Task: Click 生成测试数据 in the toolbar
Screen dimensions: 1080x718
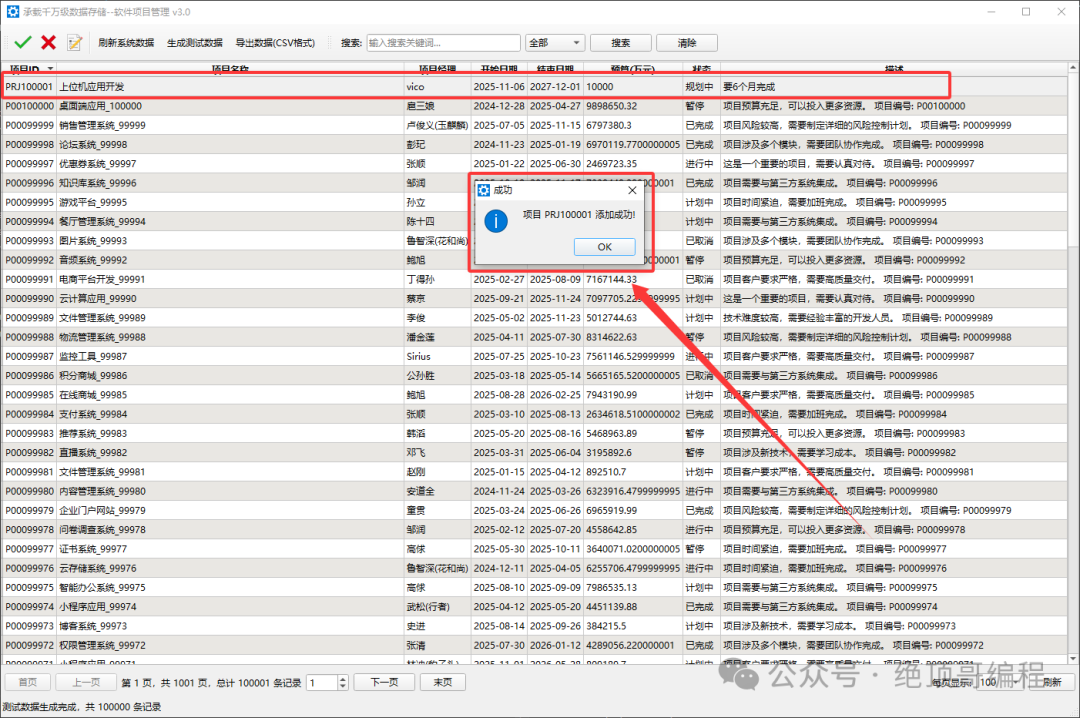Action: coord(195,43)
